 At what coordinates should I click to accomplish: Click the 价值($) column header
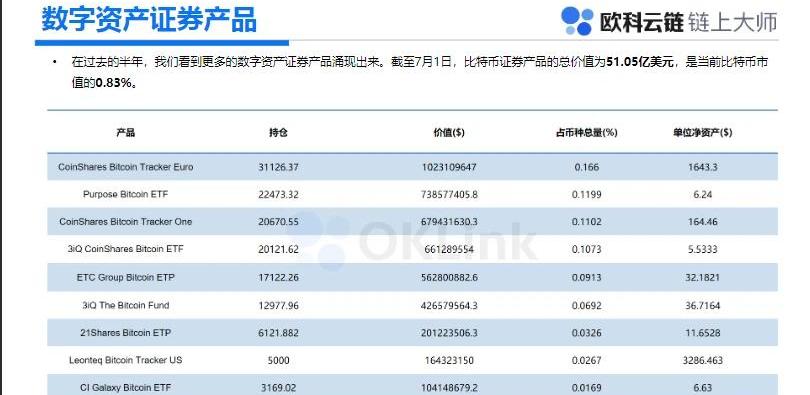448,132
